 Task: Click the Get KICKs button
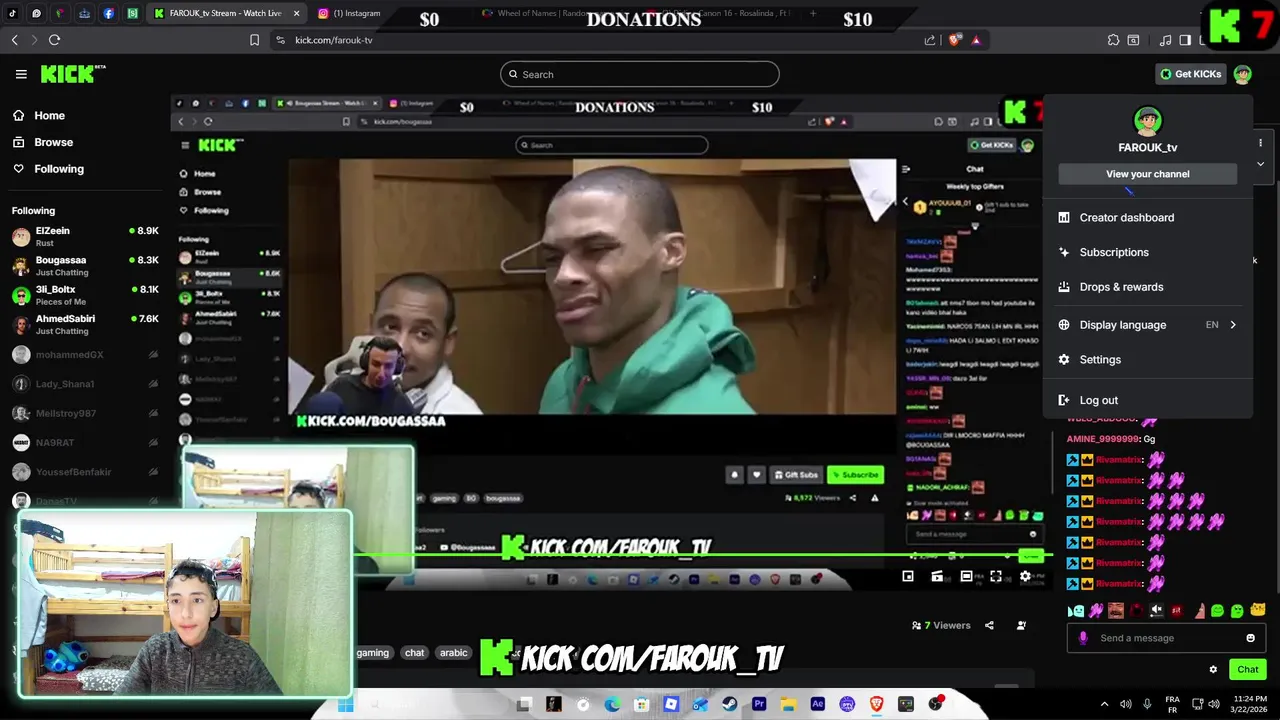(1190, 74)
